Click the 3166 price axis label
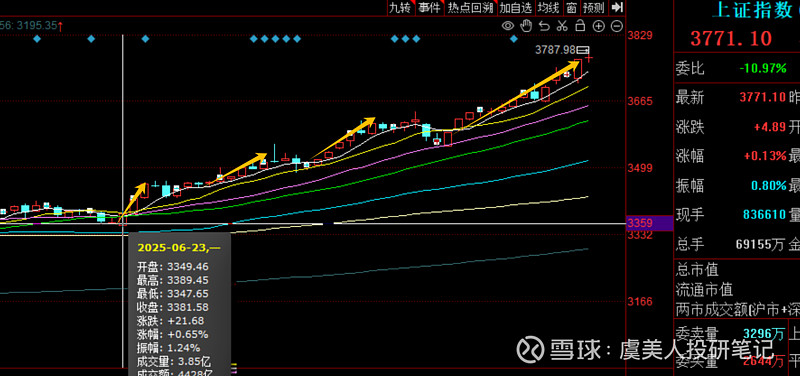The height and width of the screenshot is (376, 800). click(640, 302)
